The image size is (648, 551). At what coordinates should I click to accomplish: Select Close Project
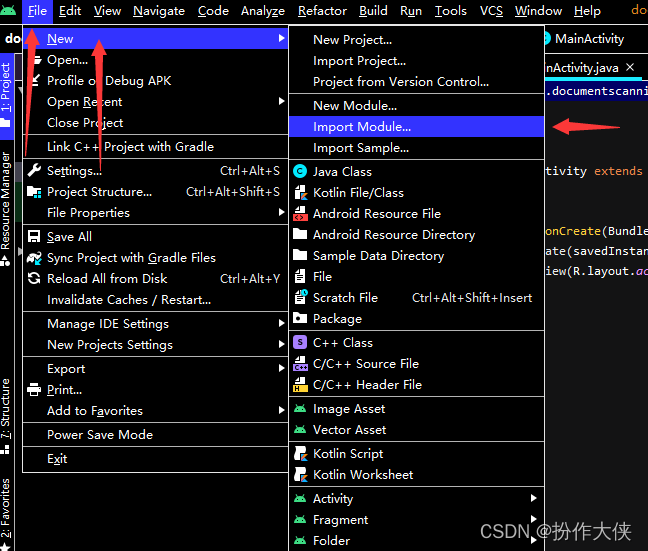tap(155, 122)
